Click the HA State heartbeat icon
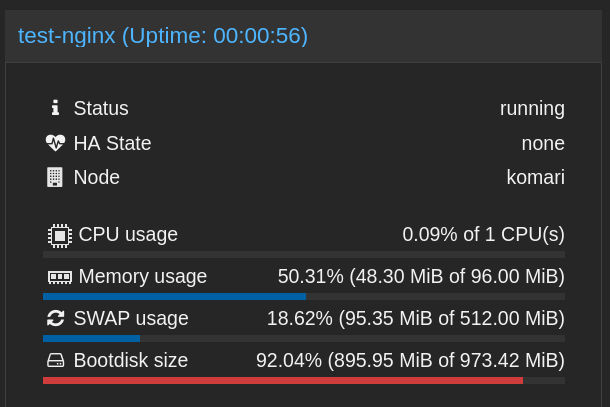Viewport: 610px width, 407px height. point(55,143)
